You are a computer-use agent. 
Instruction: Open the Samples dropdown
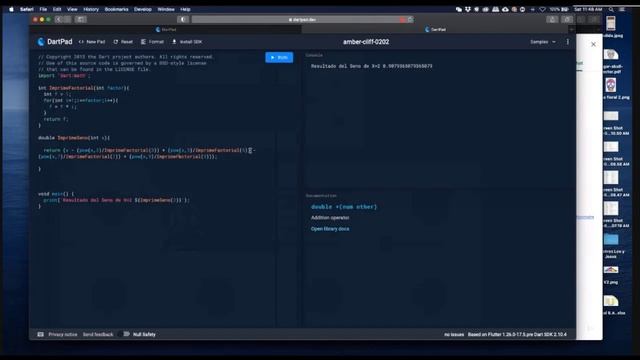coord(543,42)
